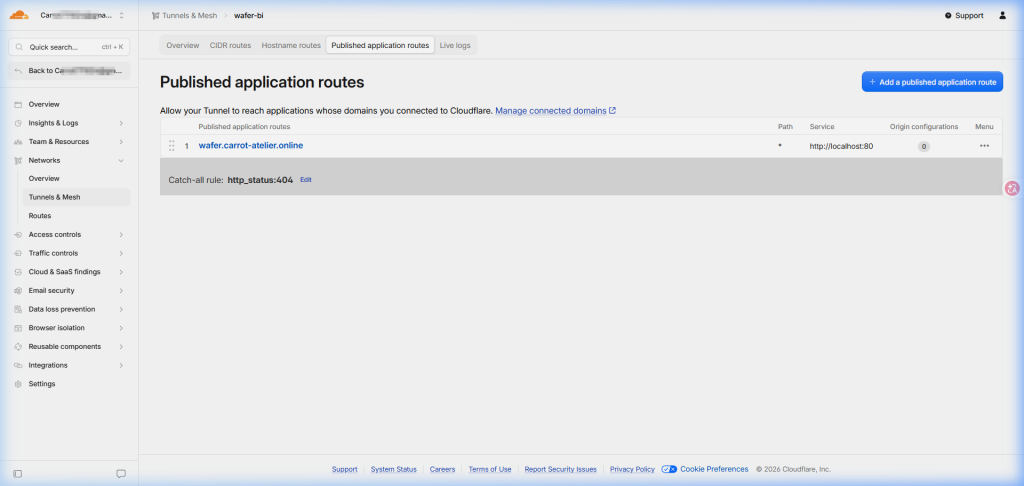The width and height of the screenshot is (1024, 486).
Task: Click the Email security icon
Action: point(18,291)
